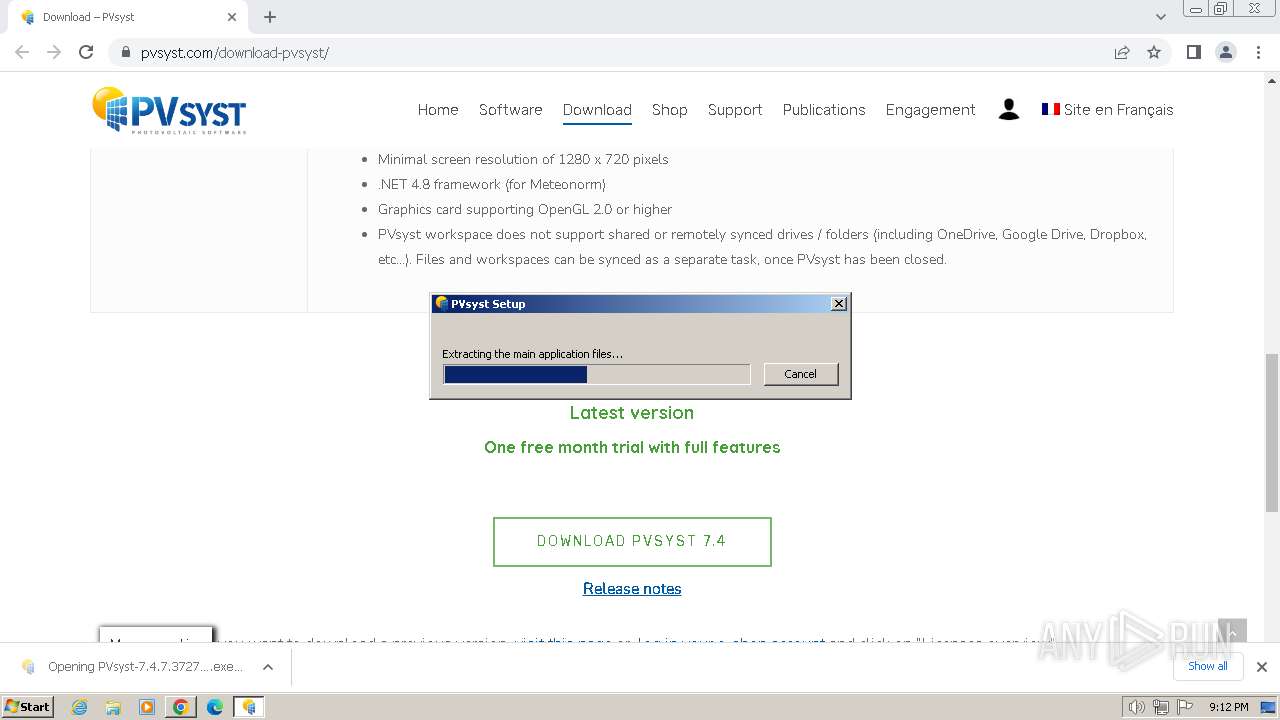The width and height of the screenshot is (1280, 720).
Task: Open the Release notes link
Action: click(x=632, y=589)
